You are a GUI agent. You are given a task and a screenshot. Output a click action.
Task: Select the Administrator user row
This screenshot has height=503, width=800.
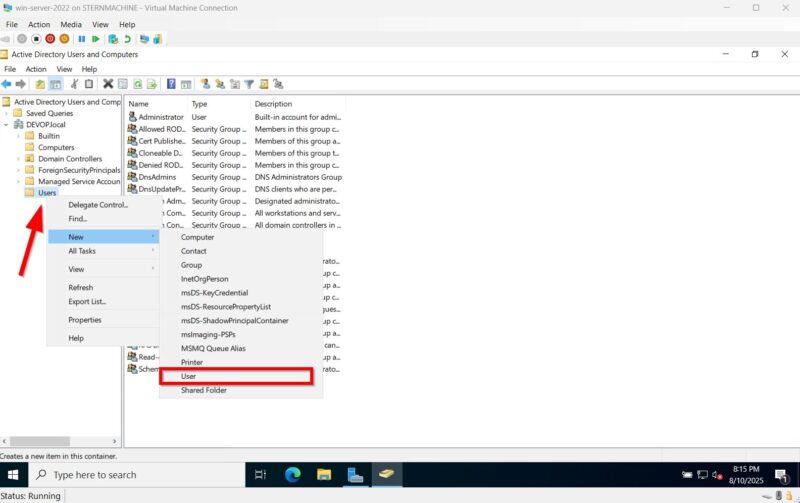click(235, 117)
